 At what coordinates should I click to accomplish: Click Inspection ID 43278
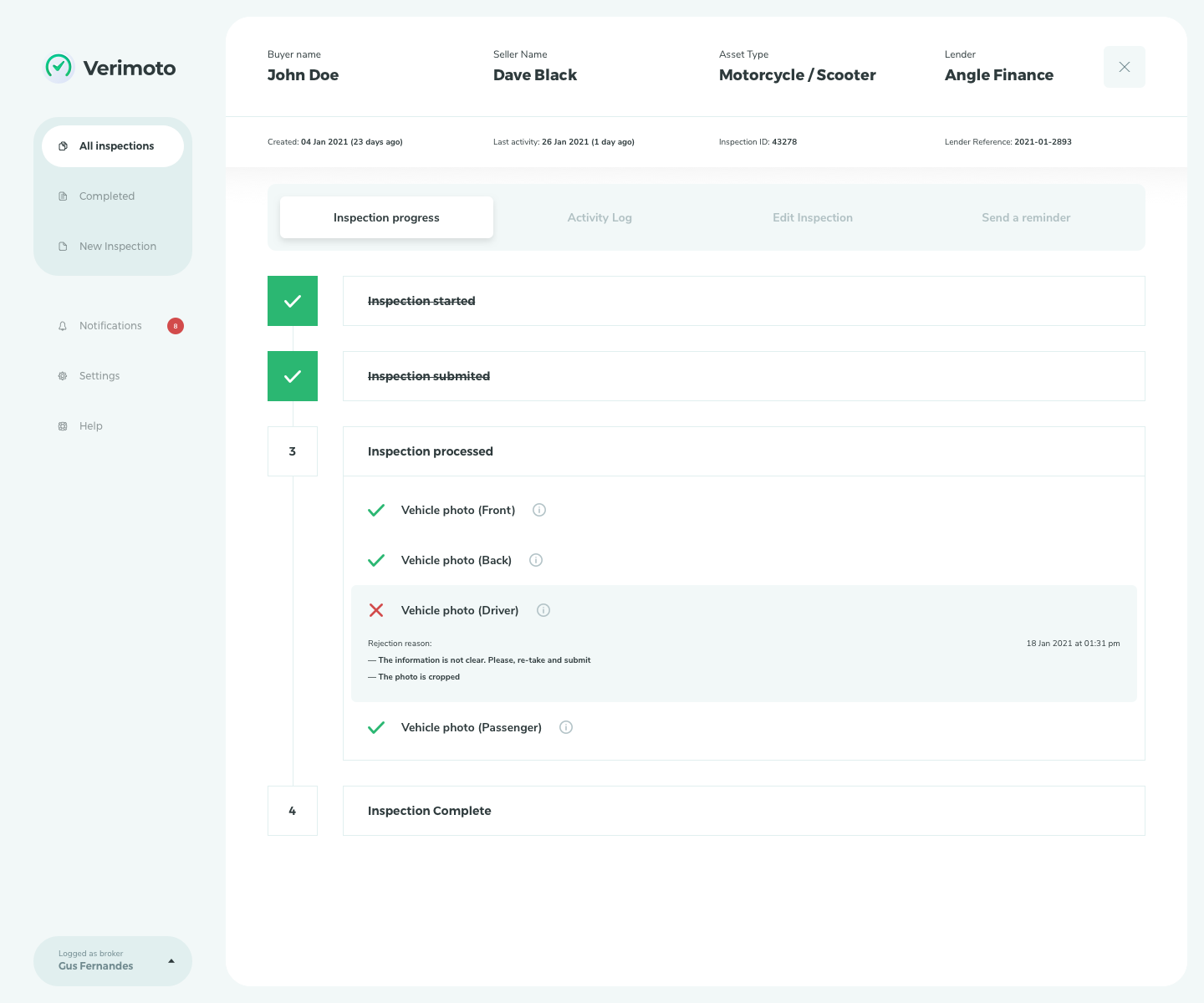pos(758,142)
